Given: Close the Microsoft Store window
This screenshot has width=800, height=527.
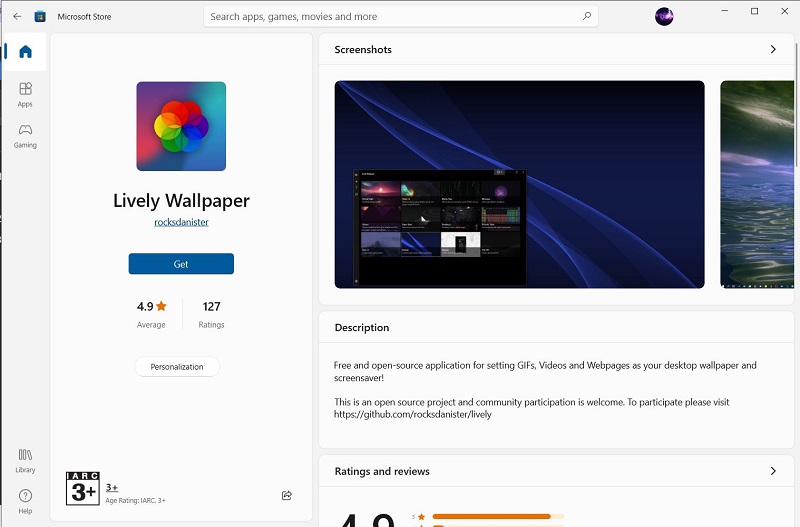Looking at the screenshot, I should click(784, 11).
